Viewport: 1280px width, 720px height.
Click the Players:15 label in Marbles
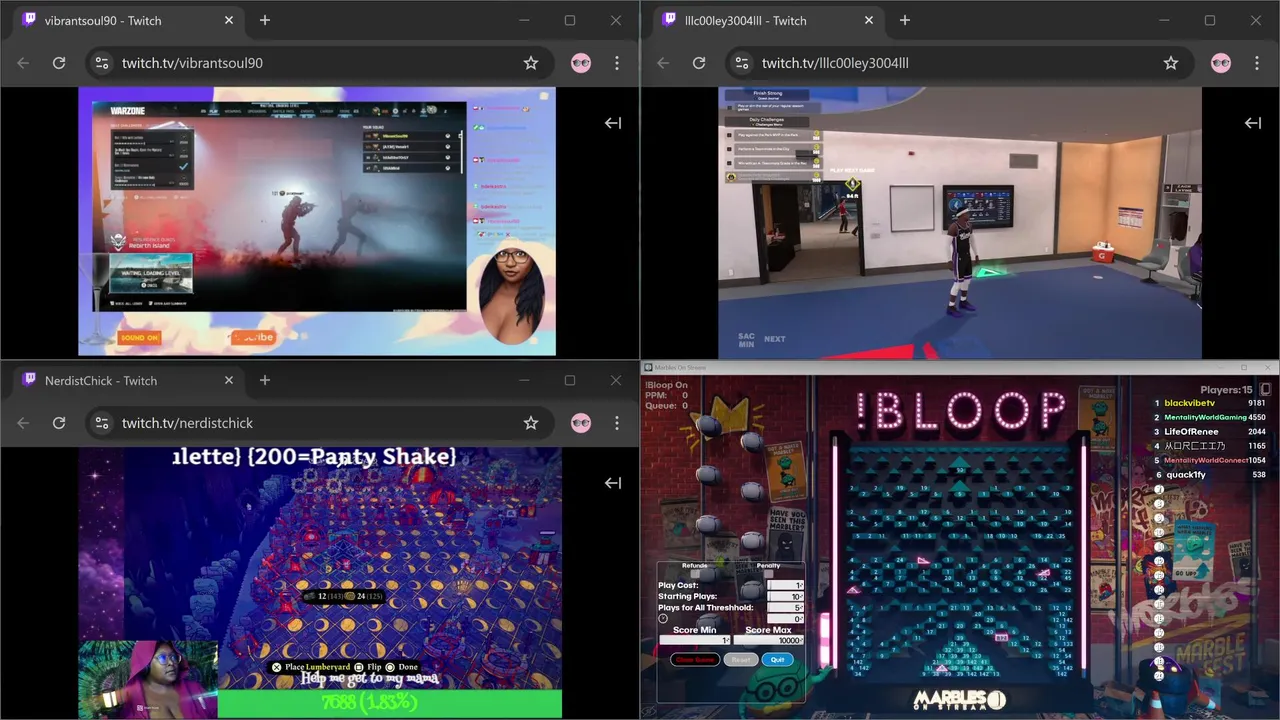1226,390
